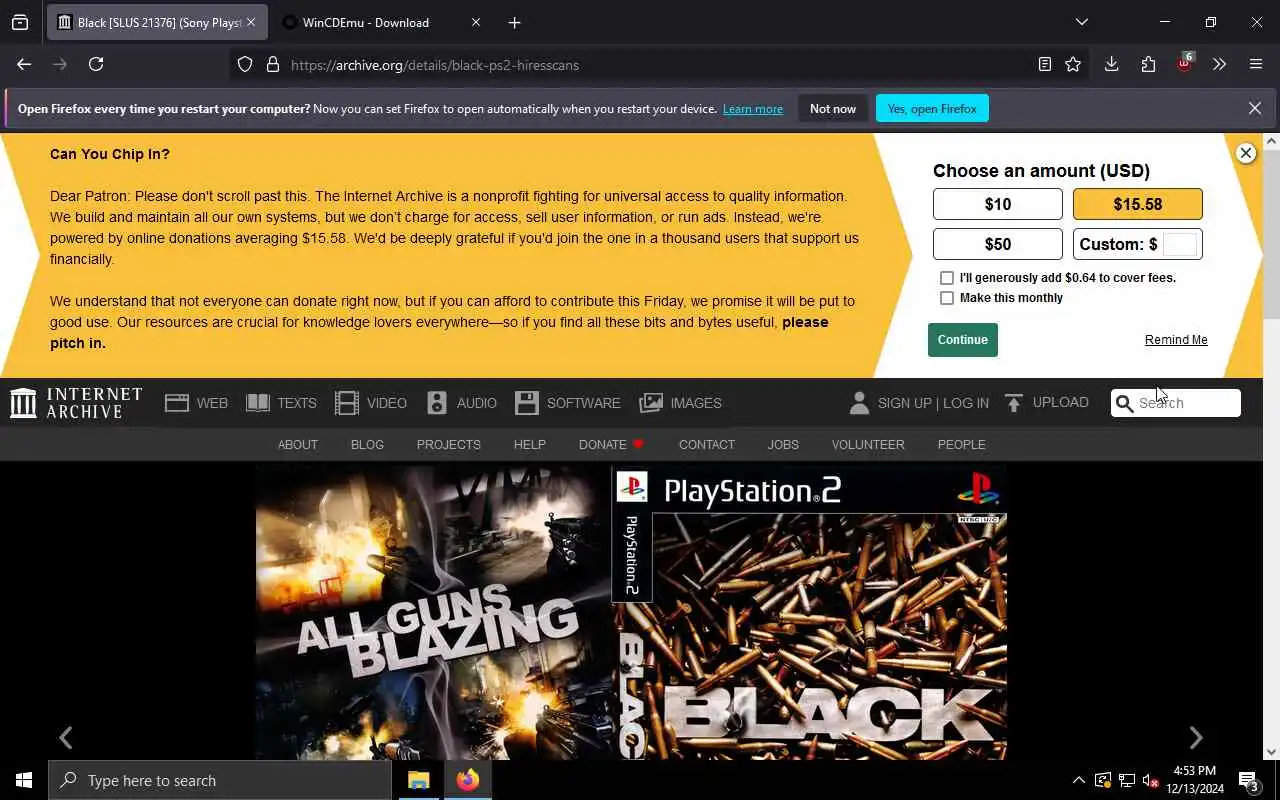Open the BLOG menu item
Viewport: 1280px width, 800px height.
367,445
